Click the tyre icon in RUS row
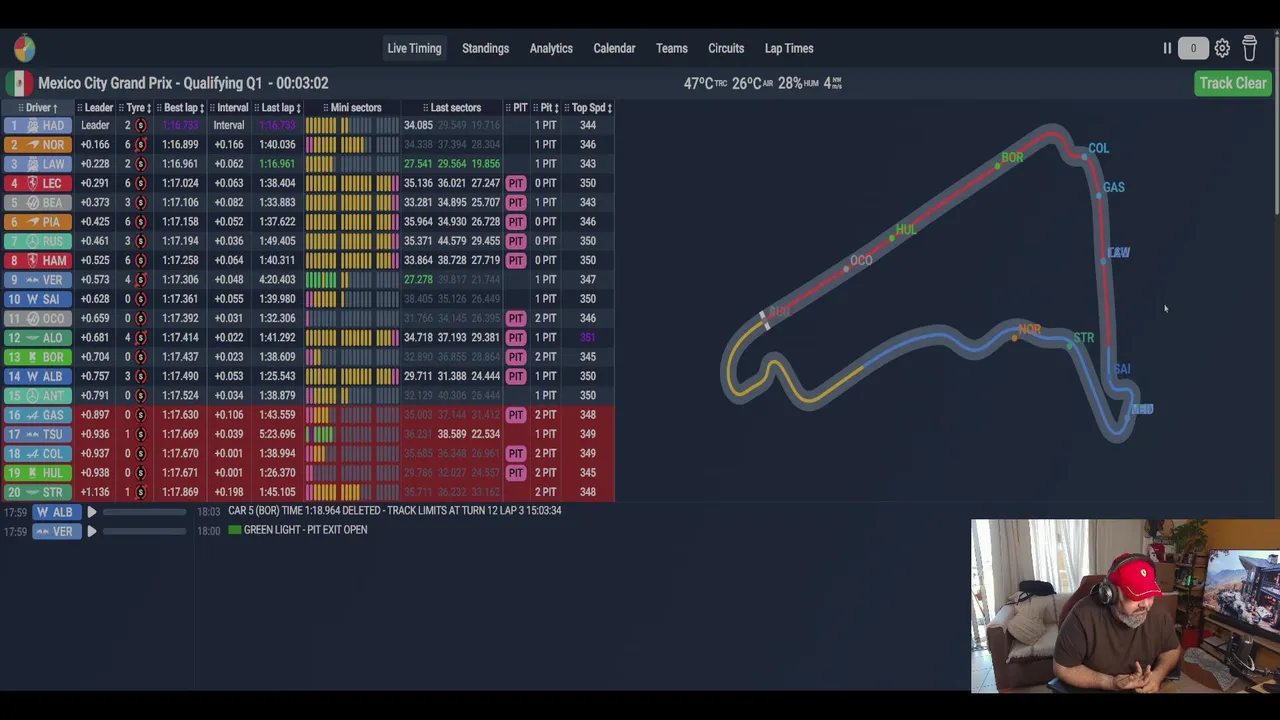 click(x=141, y=241)
